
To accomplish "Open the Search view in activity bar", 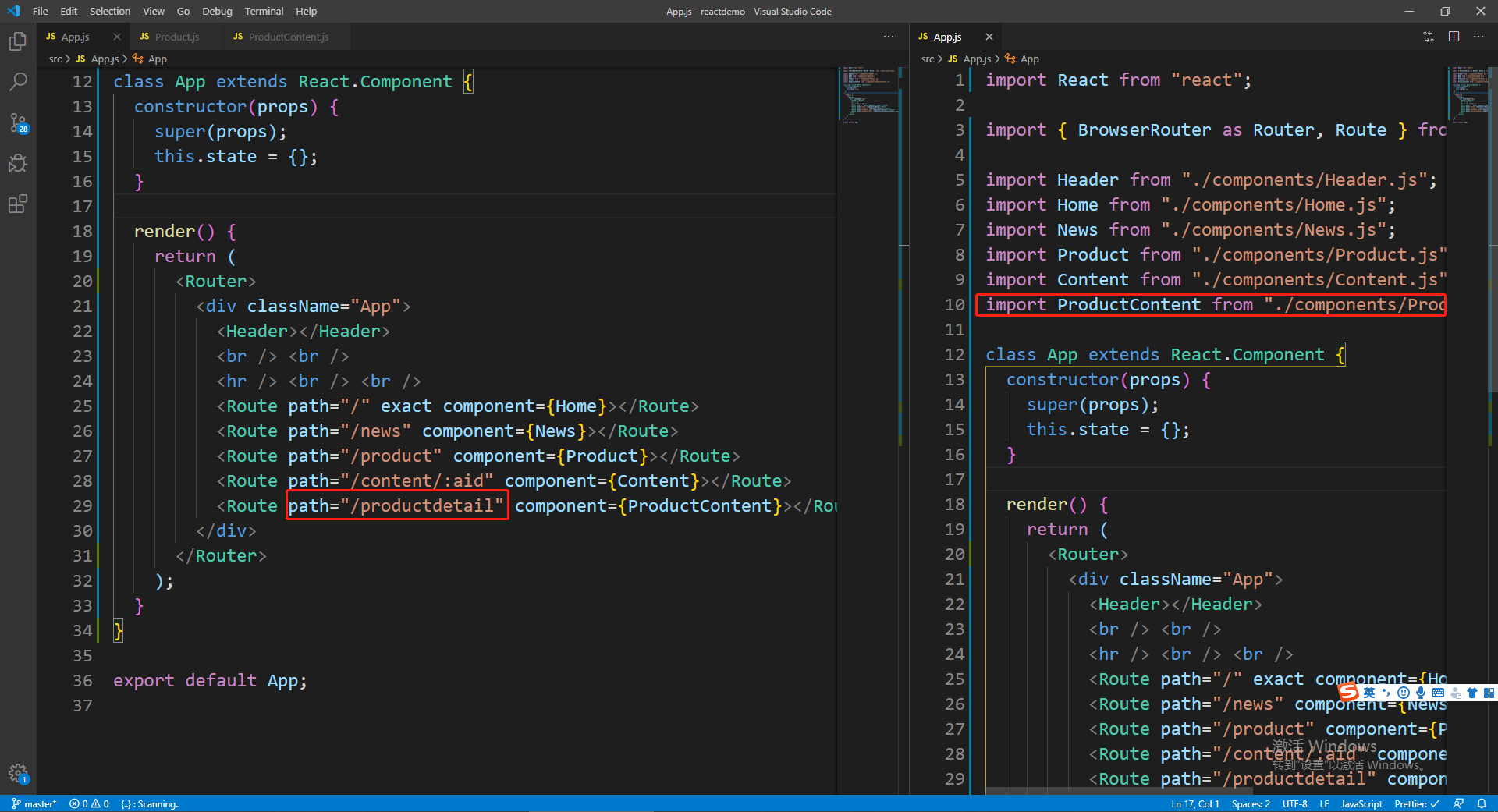I will click(18, 81).
